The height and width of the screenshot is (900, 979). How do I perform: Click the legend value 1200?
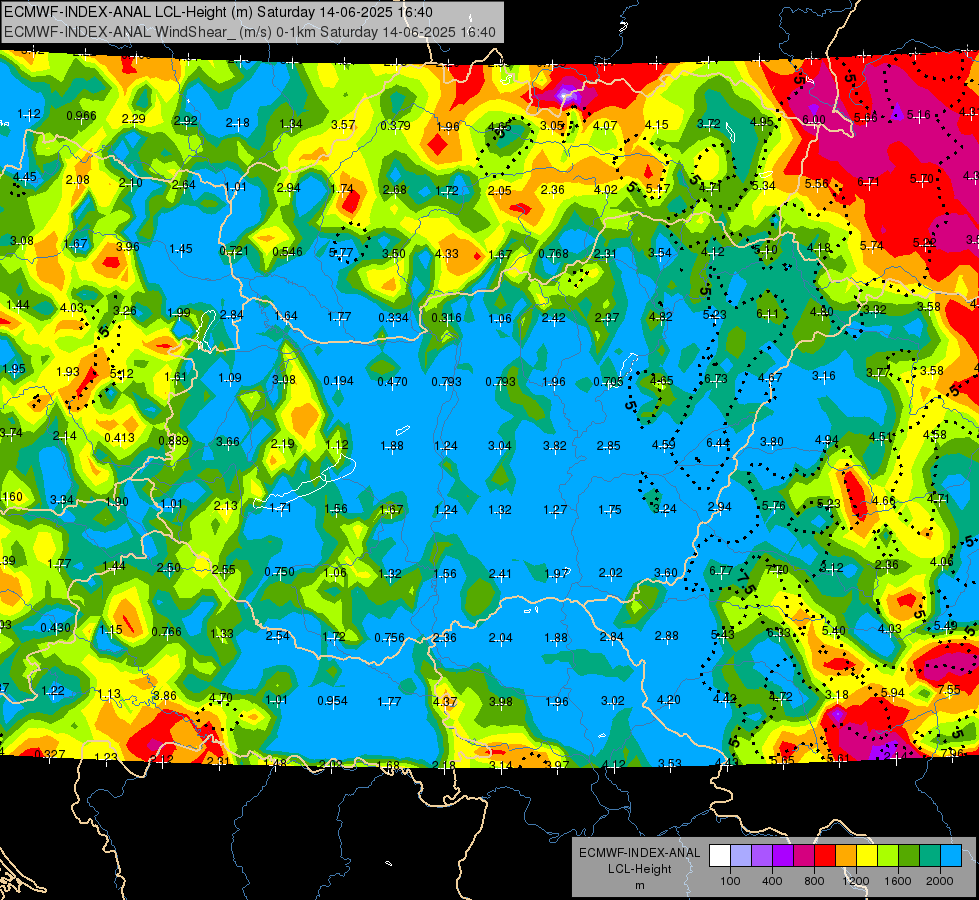(x=856, y=881)
